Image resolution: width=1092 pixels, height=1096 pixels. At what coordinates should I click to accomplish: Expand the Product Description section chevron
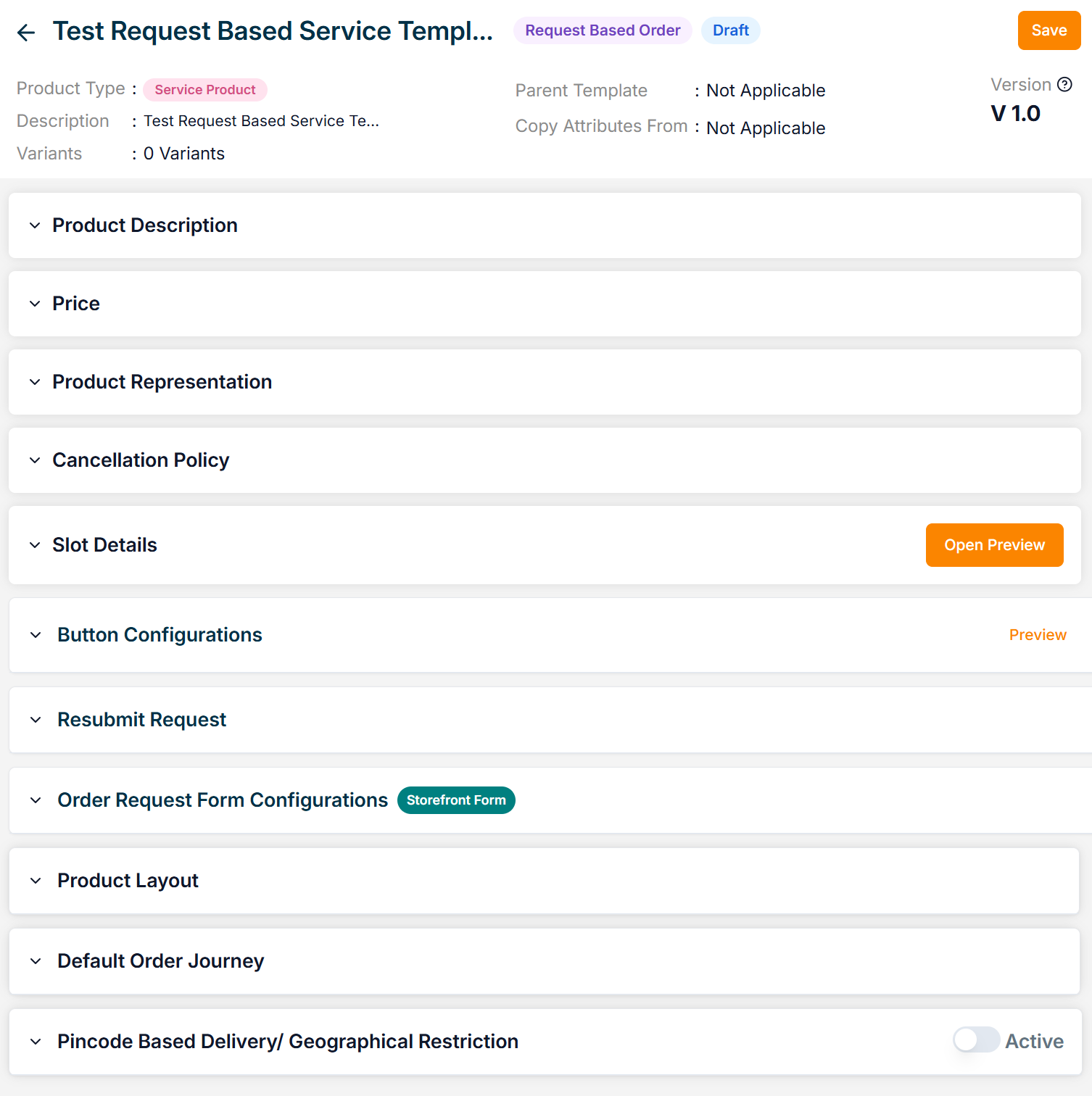pos(35,225)
